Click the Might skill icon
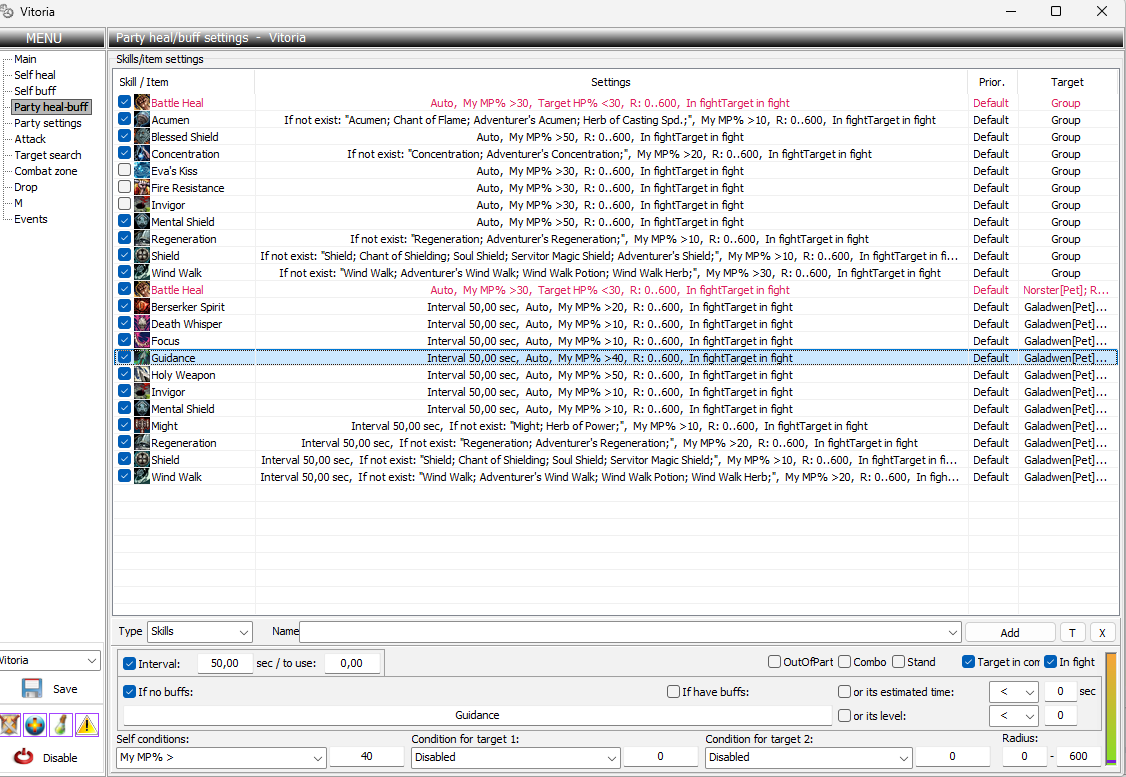Viewport: 1126px width, 777px height. coord(141,426)
